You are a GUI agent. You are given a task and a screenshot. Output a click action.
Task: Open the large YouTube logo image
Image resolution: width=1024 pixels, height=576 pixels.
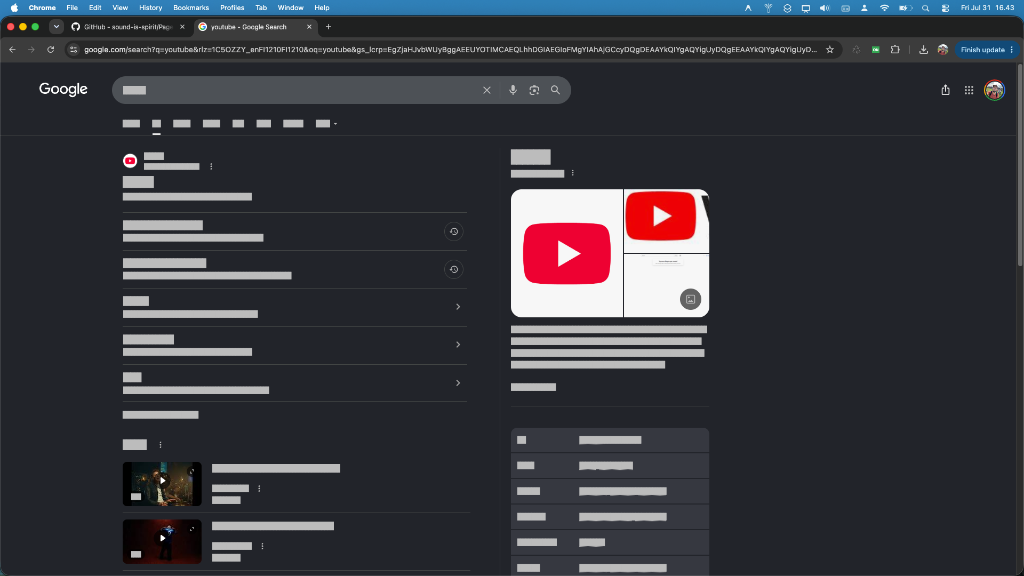pos(567,253)
